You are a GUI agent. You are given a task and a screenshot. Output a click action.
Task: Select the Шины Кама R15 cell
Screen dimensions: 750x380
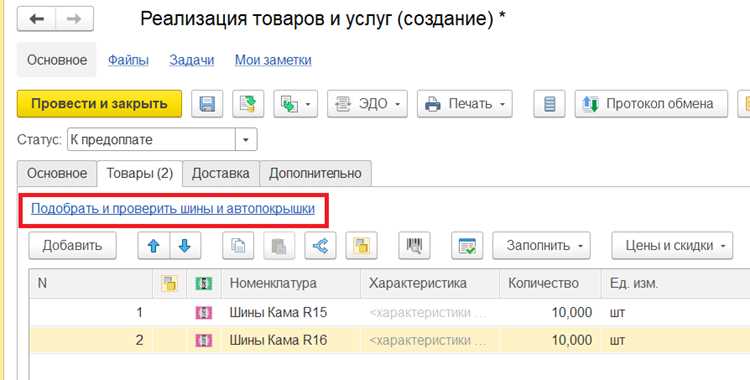(x=291, y=313)
